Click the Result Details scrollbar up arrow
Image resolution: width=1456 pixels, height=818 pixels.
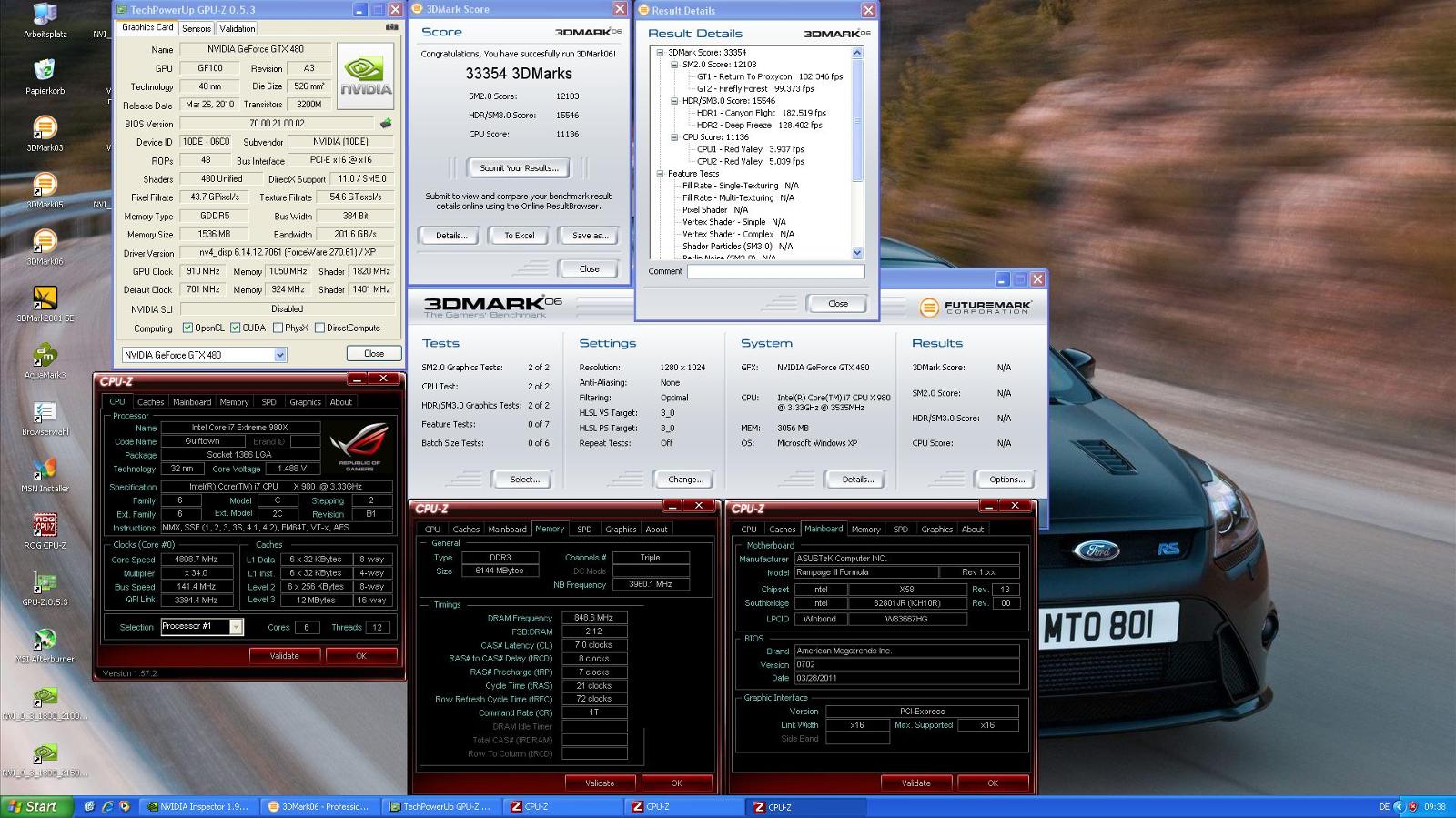[857, 54]
